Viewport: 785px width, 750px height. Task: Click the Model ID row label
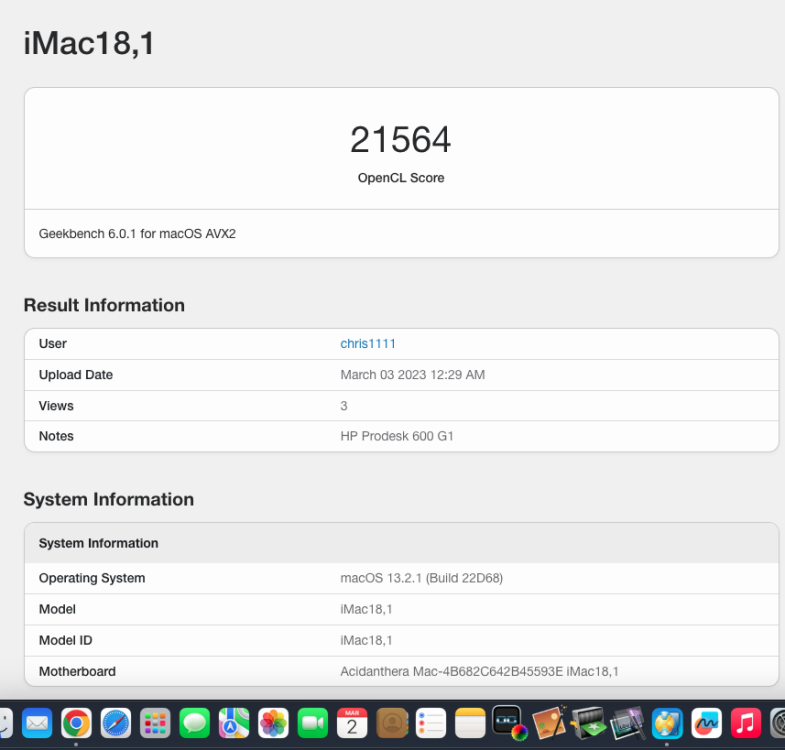click(66, 640)
